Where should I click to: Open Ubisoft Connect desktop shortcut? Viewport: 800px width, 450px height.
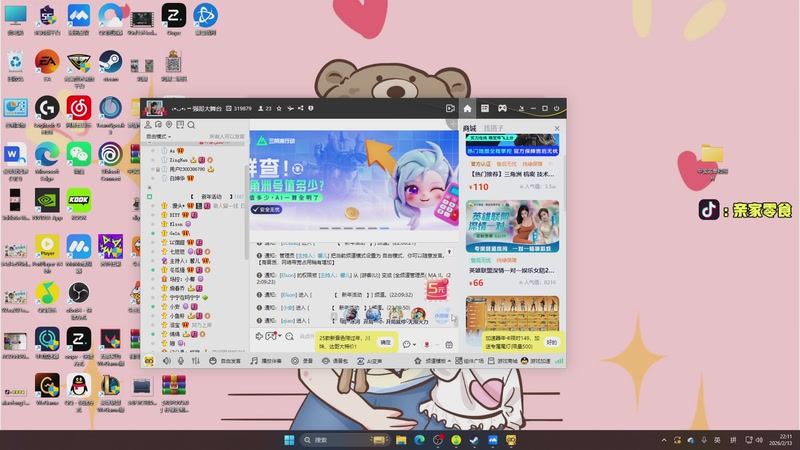coord(110,161)
